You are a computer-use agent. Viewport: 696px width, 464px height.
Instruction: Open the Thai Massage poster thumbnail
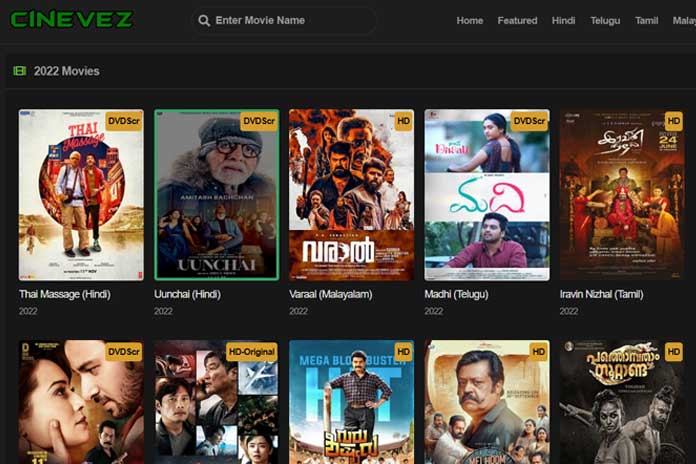81,195
